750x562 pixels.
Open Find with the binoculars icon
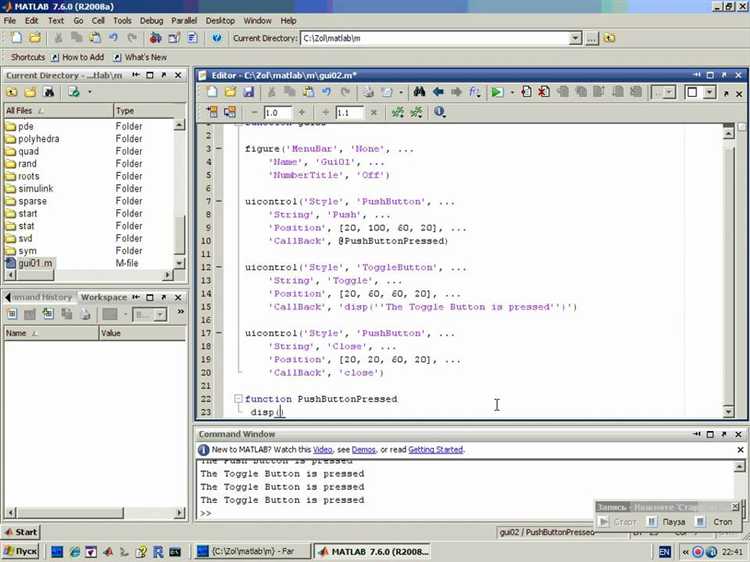(419, 91)
